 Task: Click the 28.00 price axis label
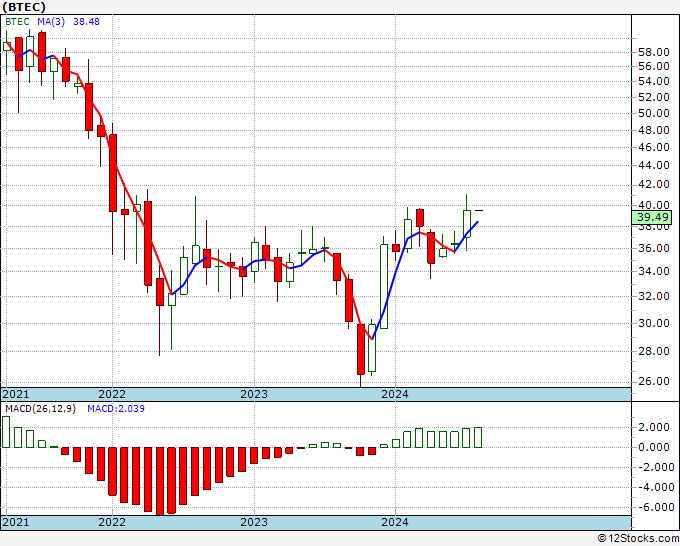[x=654, y=351]
